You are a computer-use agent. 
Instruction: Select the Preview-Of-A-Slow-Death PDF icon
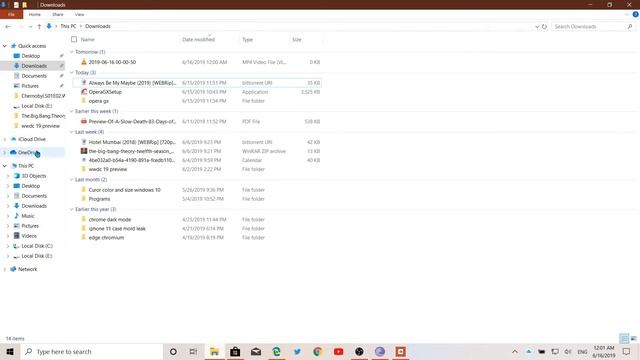point(84,121)
